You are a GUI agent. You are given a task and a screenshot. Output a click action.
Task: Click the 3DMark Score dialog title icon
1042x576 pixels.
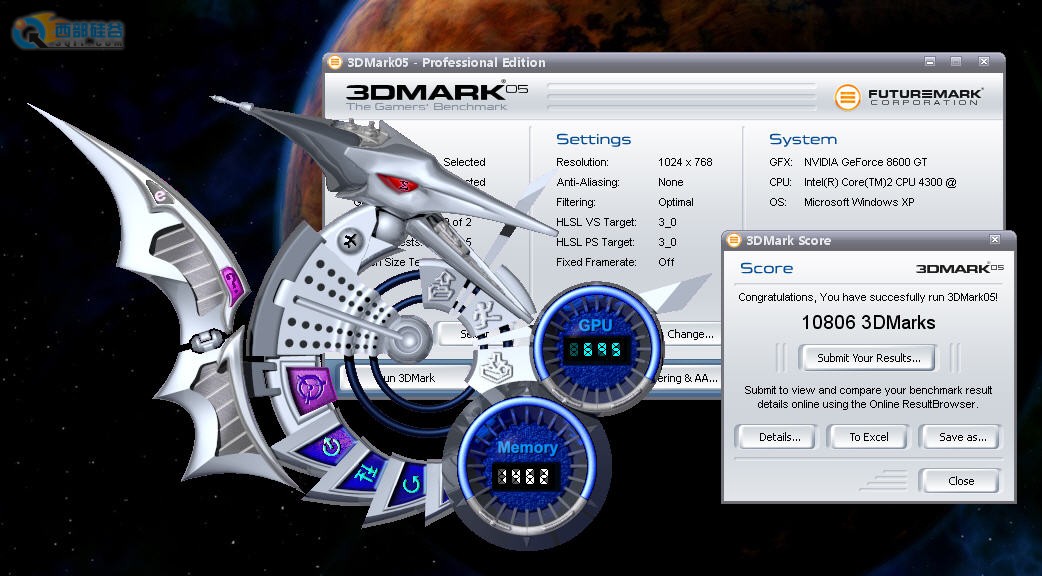(734, 240)
